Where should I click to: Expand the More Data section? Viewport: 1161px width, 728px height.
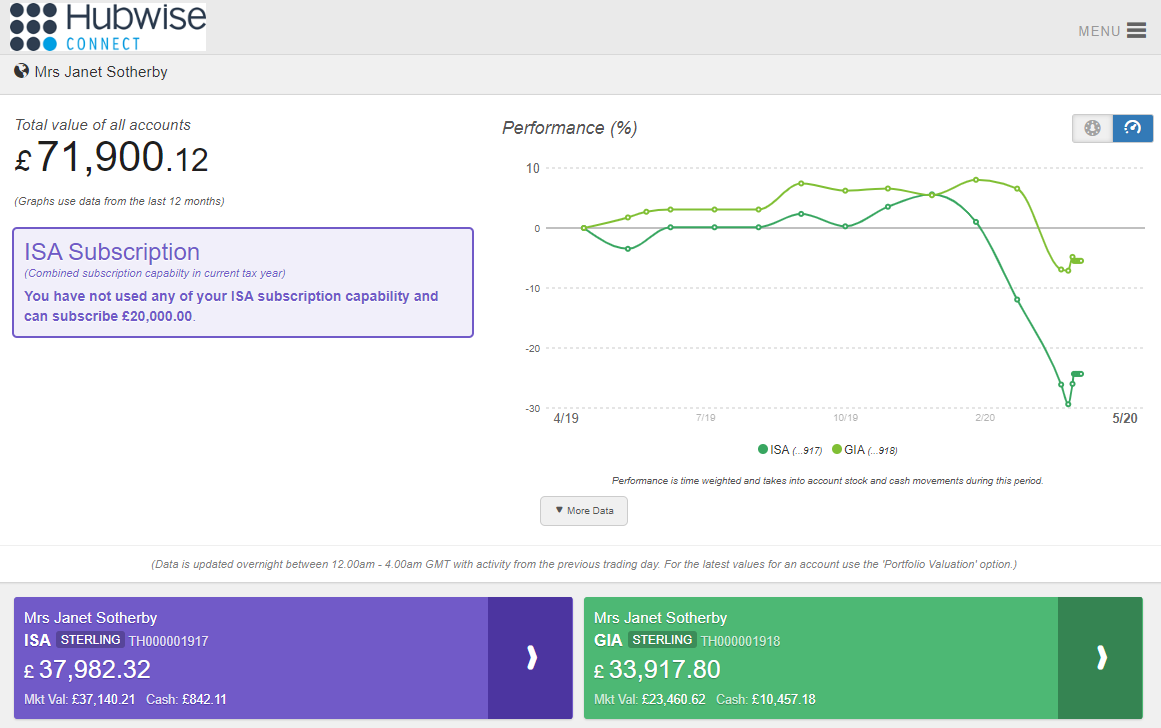point(583,511)
